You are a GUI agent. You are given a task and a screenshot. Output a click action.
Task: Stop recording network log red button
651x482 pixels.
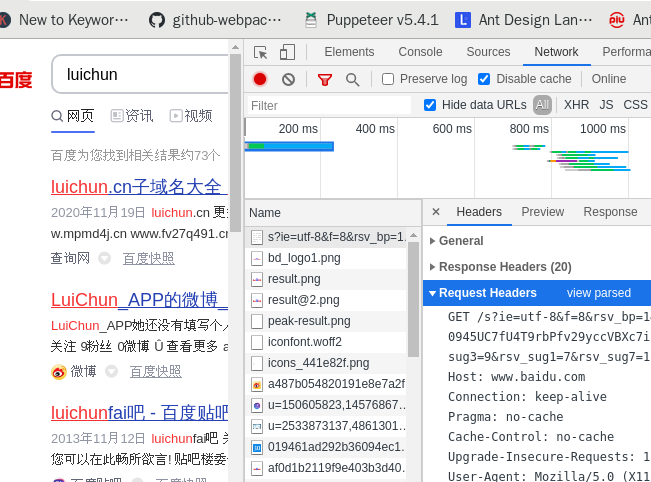[x=260, y=79]
